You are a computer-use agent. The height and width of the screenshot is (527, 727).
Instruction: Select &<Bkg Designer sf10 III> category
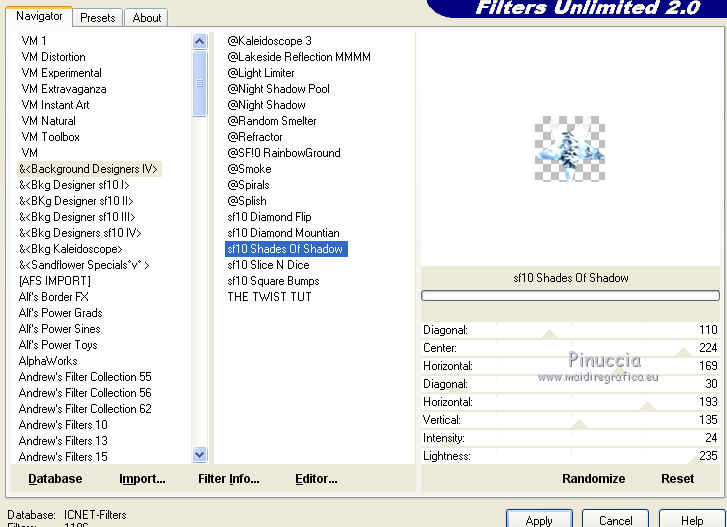pos(77,217)
